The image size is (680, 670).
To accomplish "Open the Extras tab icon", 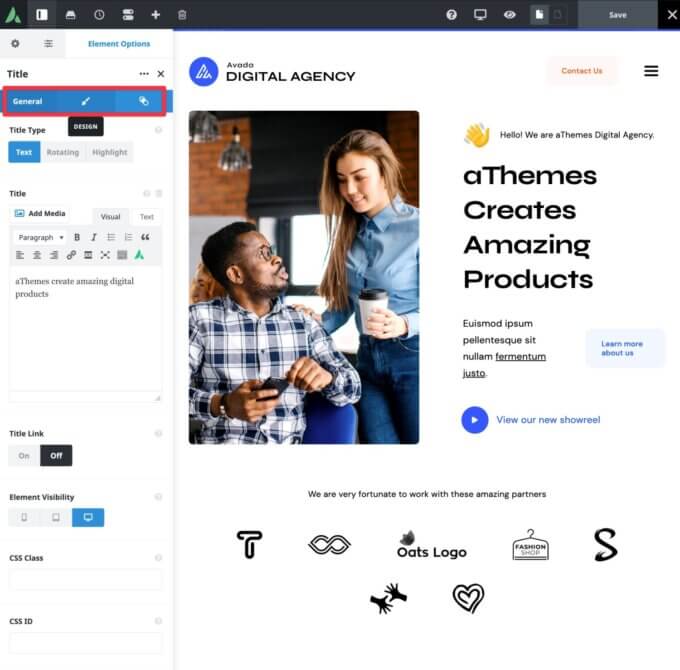I will coord(144,101).
